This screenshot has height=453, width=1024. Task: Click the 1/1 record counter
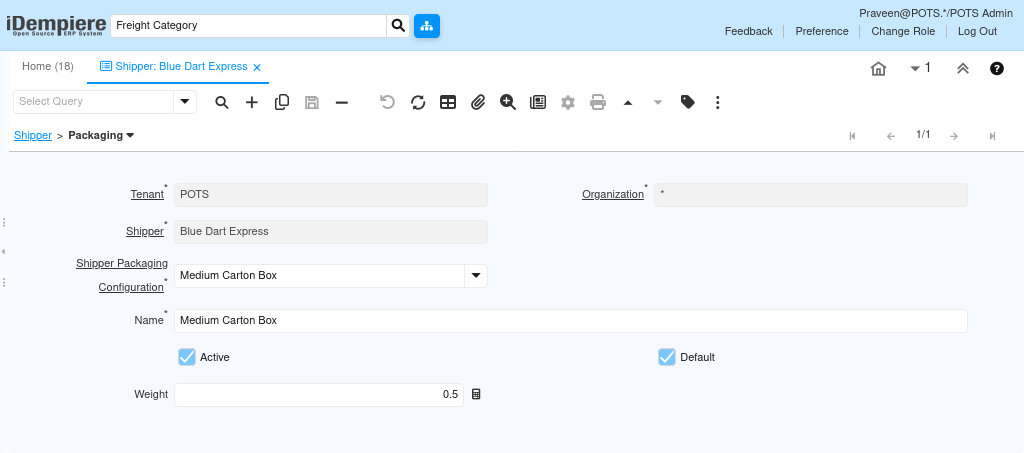click(x=923, y=135)
